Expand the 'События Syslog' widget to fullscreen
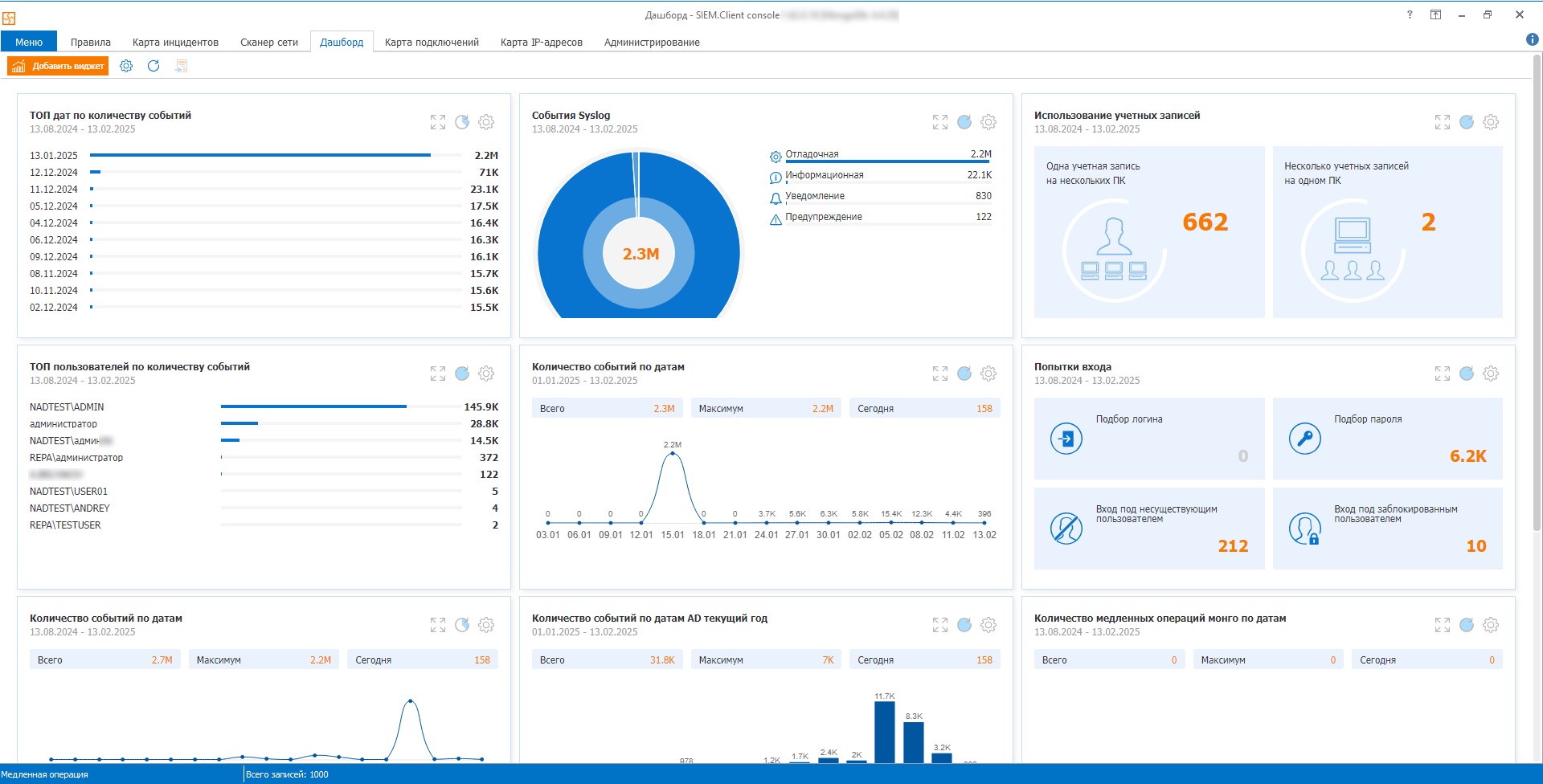The height and width of the screenshot is (784, 1543). [x=939, y=122]
